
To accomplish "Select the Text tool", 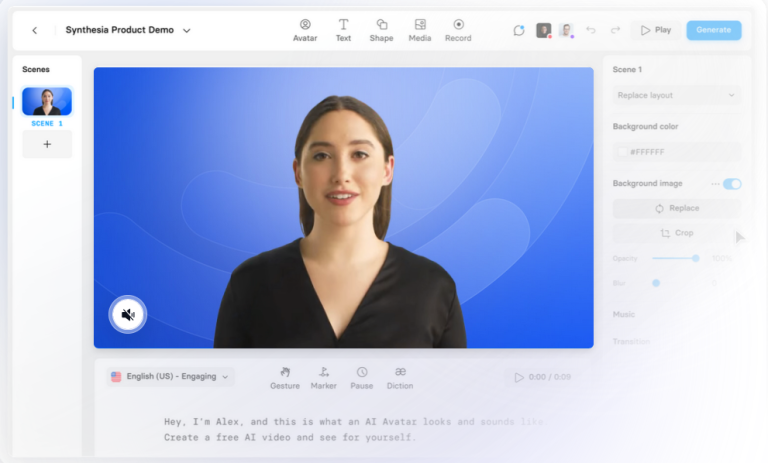I will tap(343, 30).
